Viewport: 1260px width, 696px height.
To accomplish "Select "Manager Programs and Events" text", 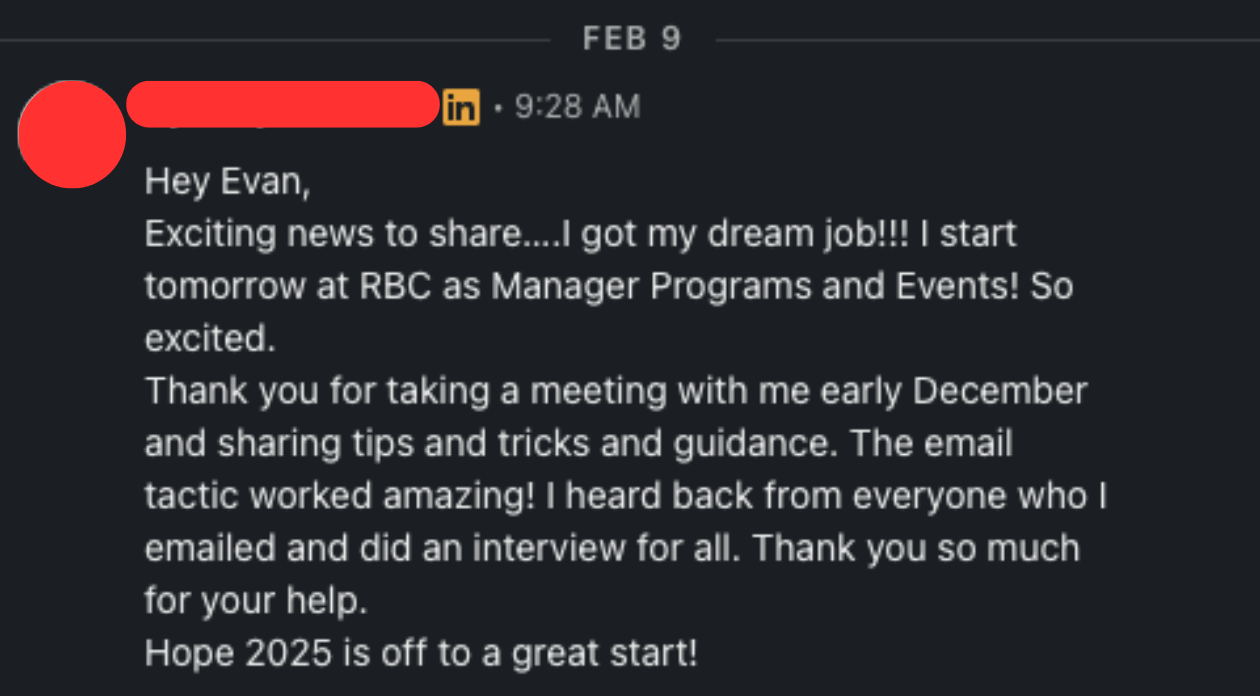I will click(754, 287).
